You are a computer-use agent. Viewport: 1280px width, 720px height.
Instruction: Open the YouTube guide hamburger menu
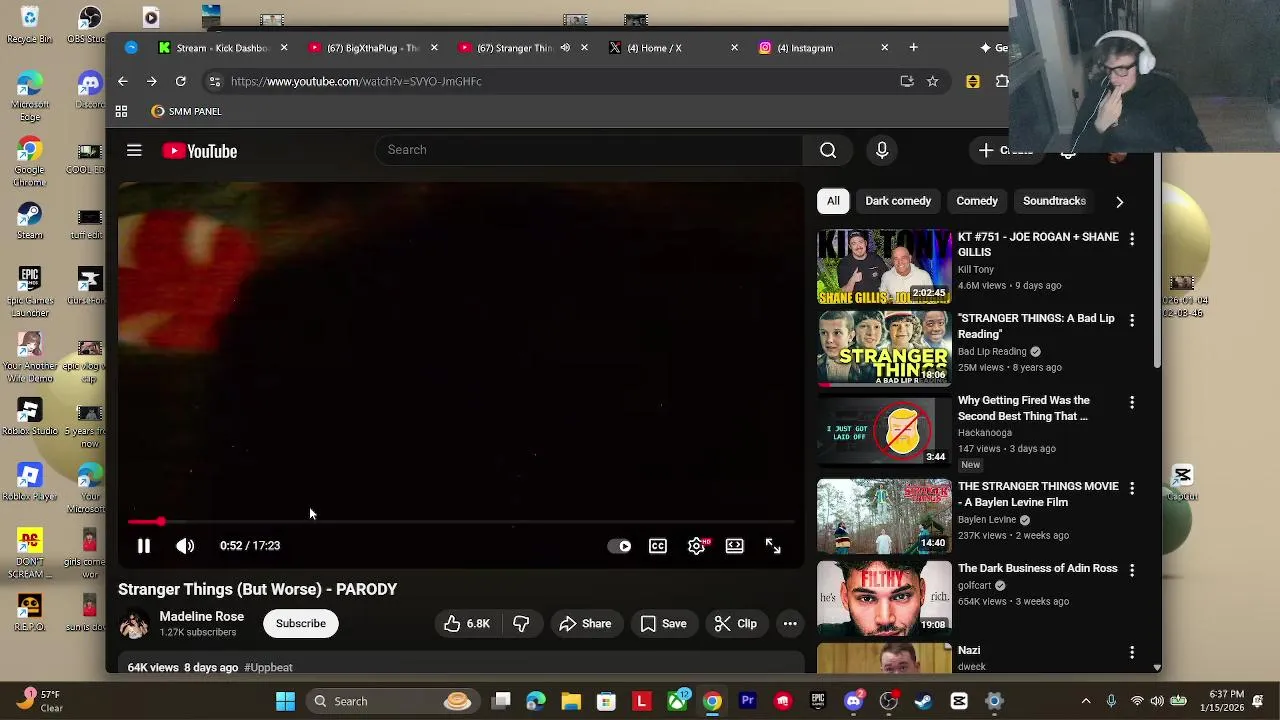pyautogui.click(x=134, y=151)
